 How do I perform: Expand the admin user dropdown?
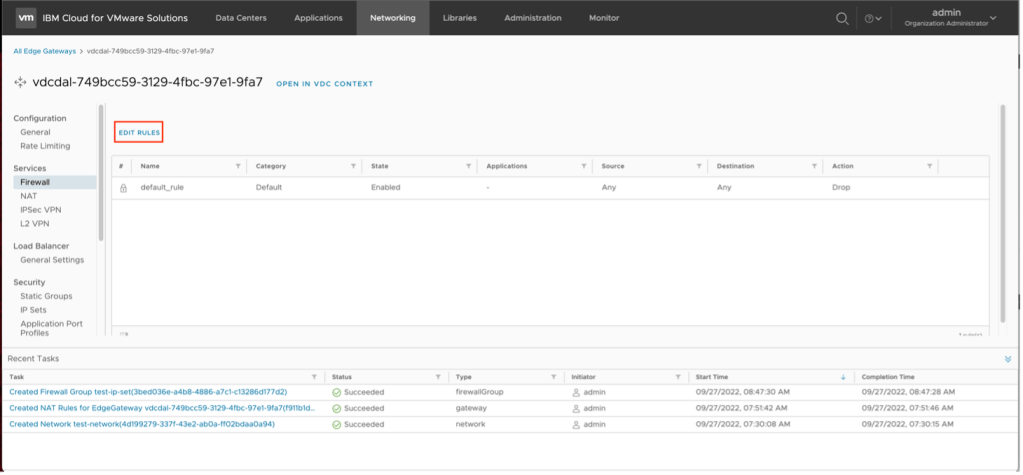992,18
